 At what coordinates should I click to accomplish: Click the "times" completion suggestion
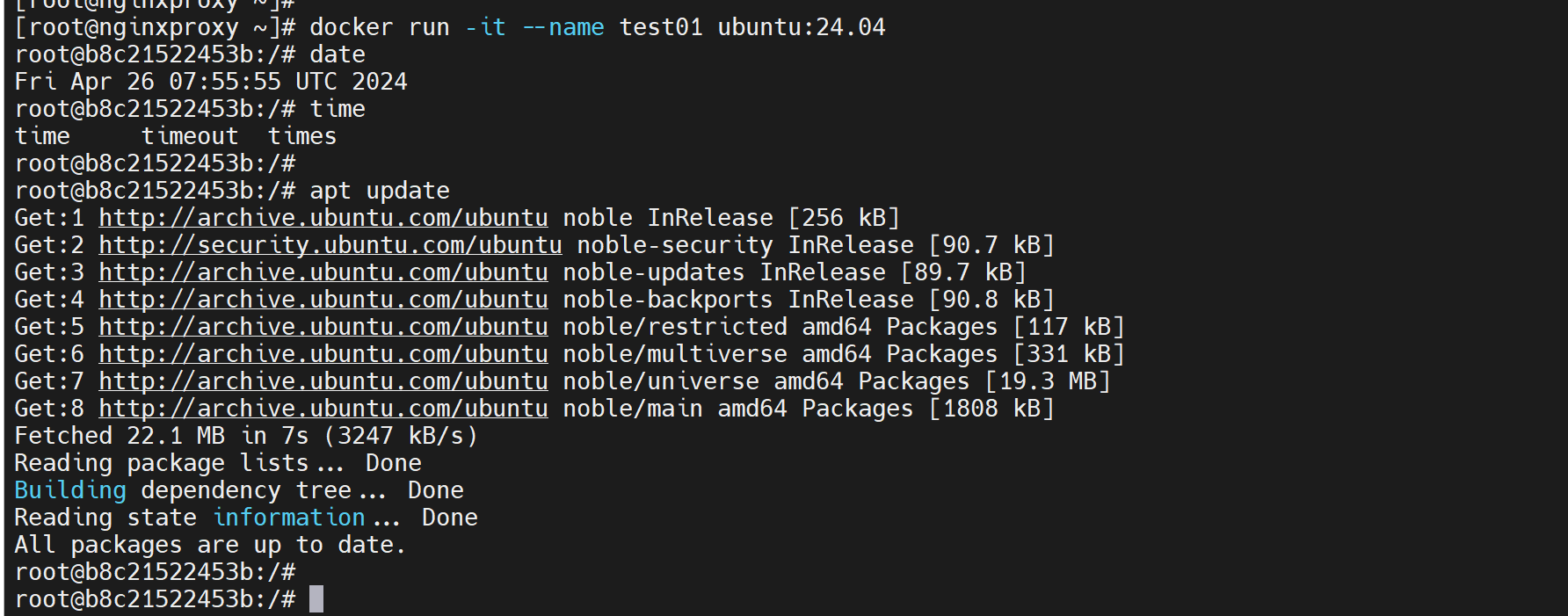(x=302, y=136)
